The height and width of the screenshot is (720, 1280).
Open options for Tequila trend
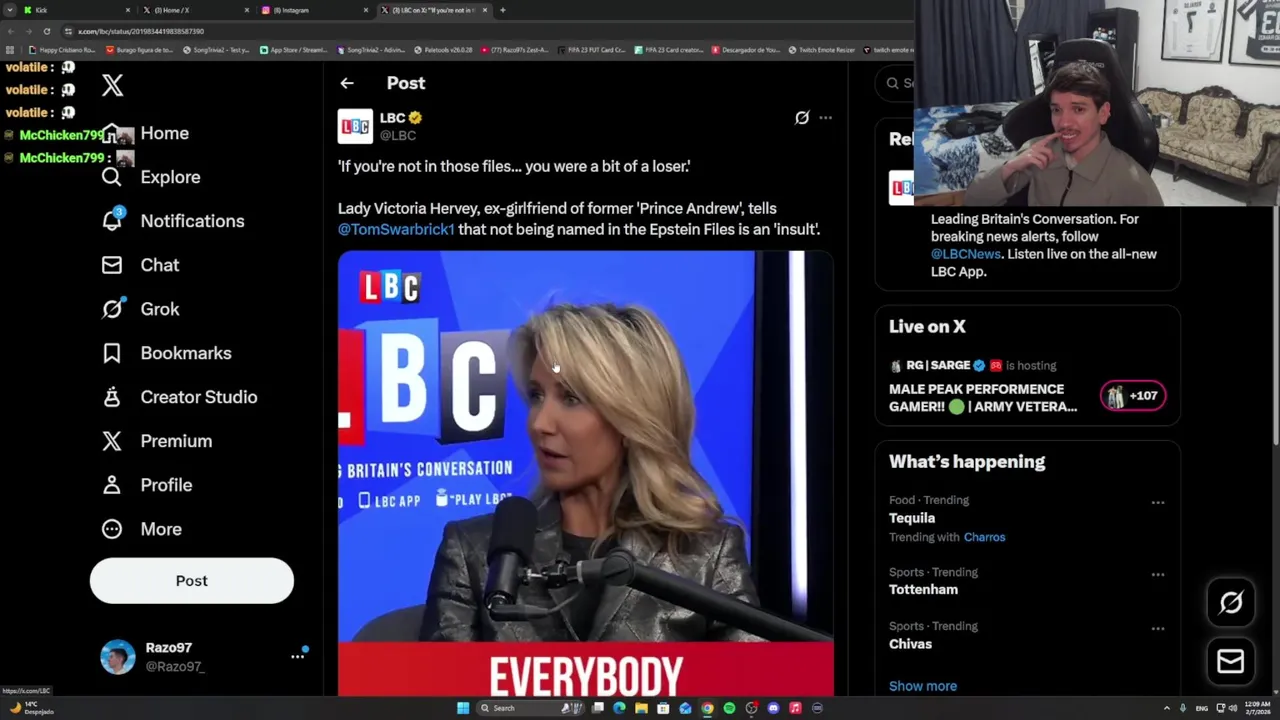coord(1158,502)
